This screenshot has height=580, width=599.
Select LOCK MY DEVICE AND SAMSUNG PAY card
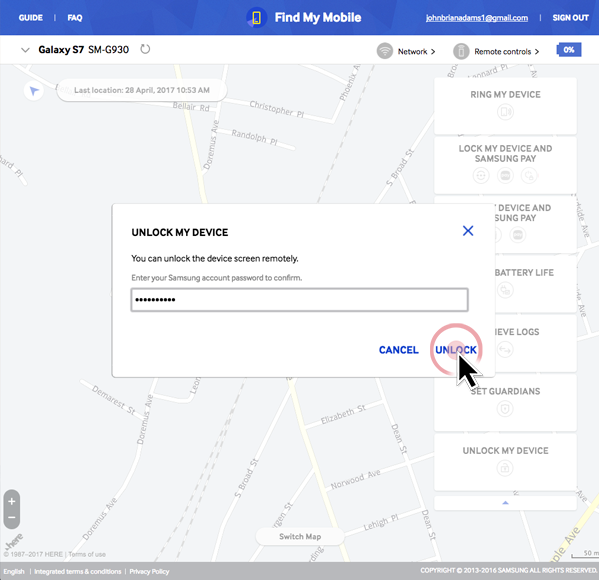505,165
